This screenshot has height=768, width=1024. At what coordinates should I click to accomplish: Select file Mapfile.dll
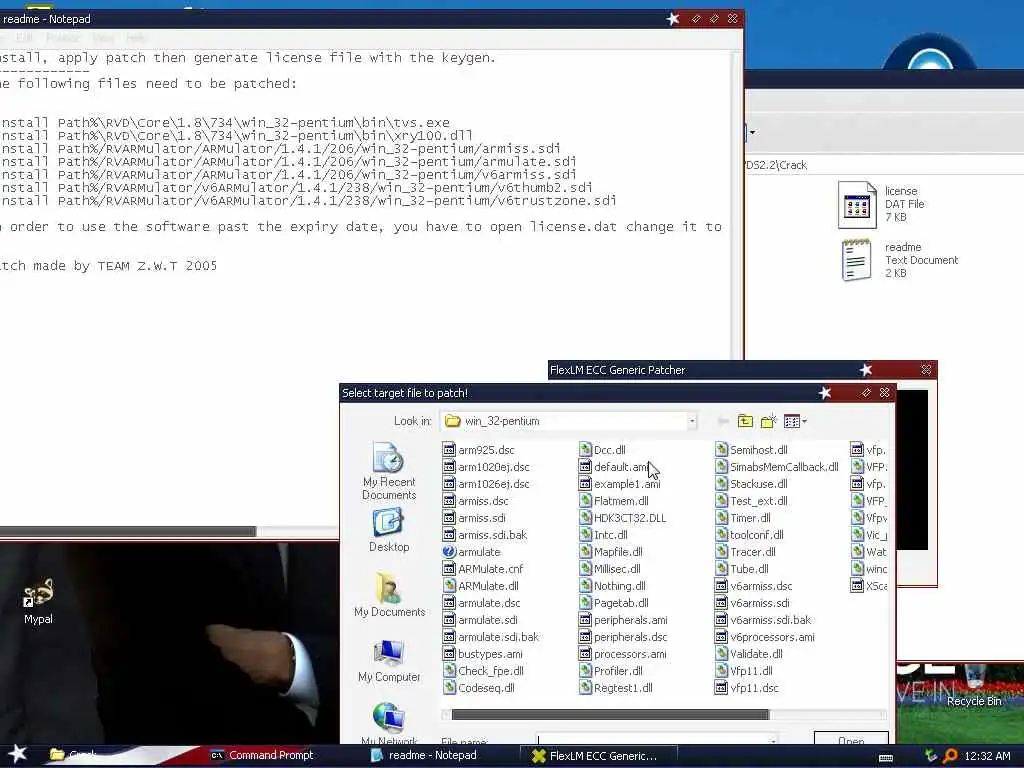pos(611,552)
